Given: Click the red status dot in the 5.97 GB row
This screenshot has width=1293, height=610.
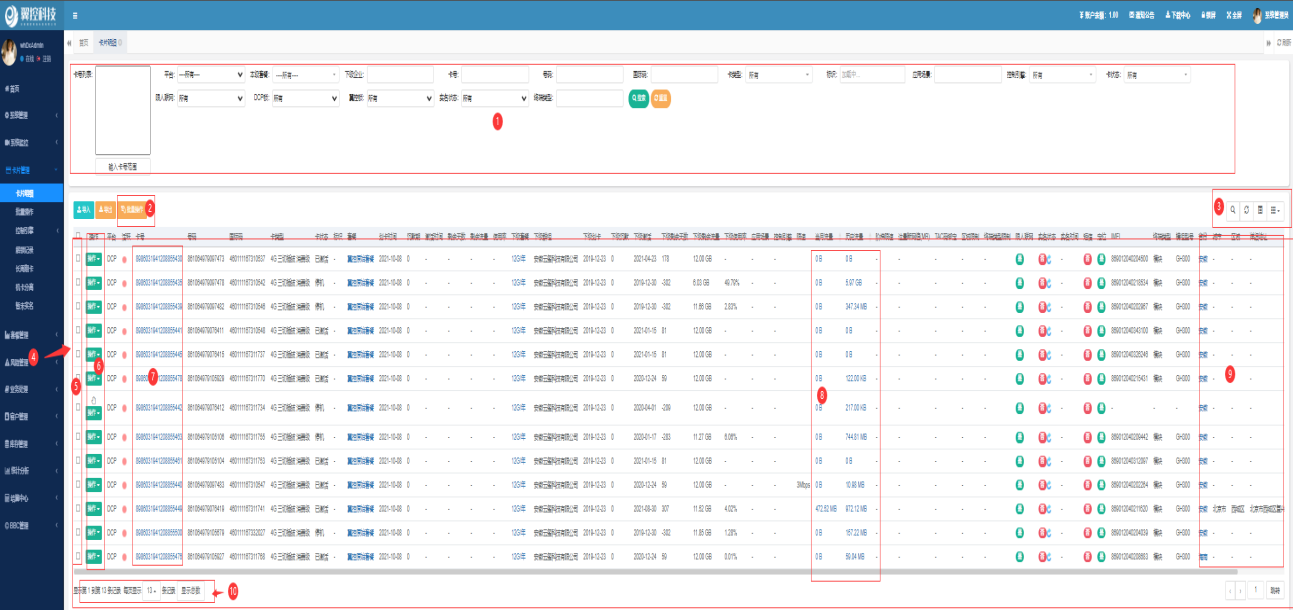Looking at the screenshot, I should tap(124, 282).
